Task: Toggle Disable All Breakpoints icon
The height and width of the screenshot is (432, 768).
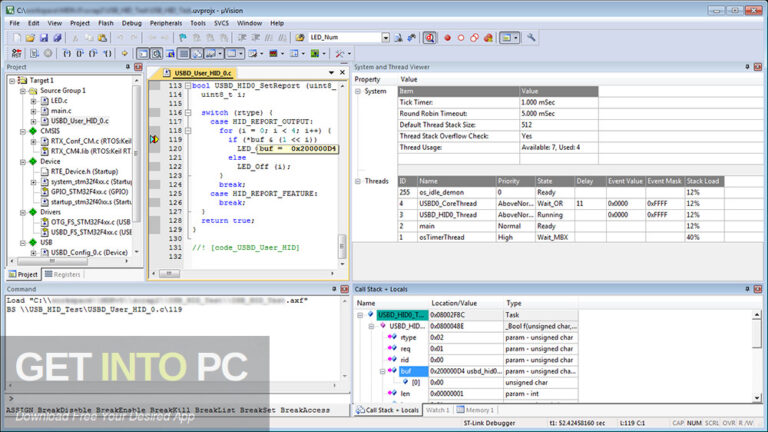Action: click(x=475, y=38)
